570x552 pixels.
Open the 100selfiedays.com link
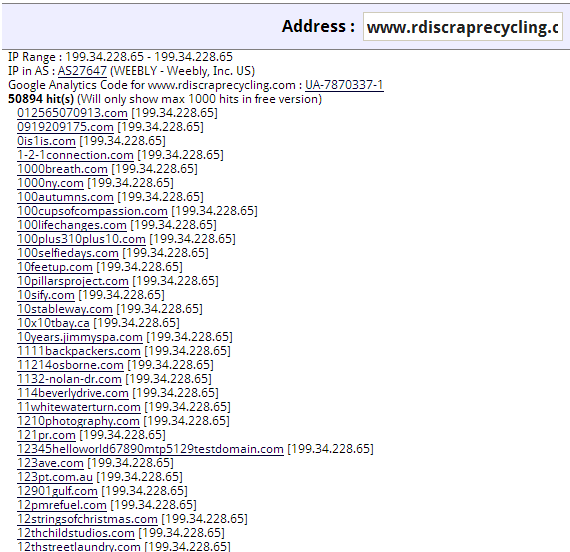click(68, 253)
